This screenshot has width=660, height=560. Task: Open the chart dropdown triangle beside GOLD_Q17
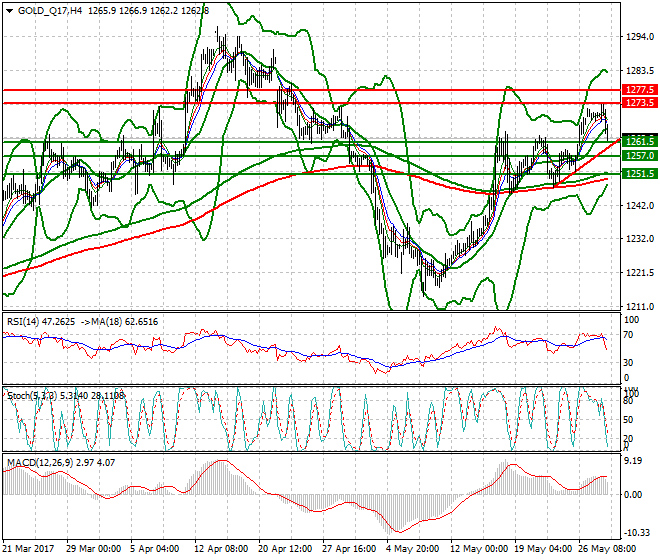[x=9, y=11]
